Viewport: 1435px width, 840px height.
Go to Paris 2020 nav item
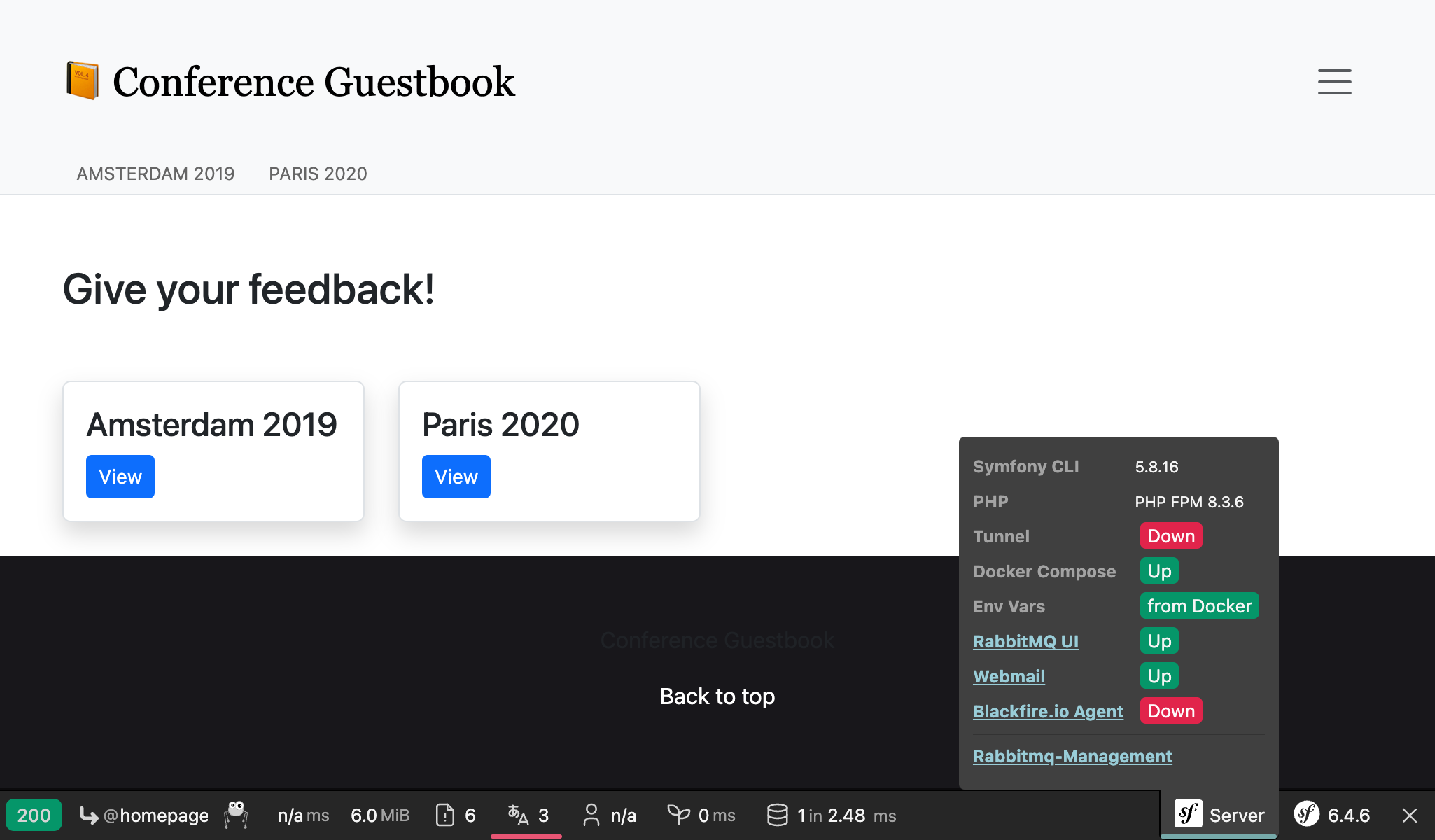coord(318,174)
